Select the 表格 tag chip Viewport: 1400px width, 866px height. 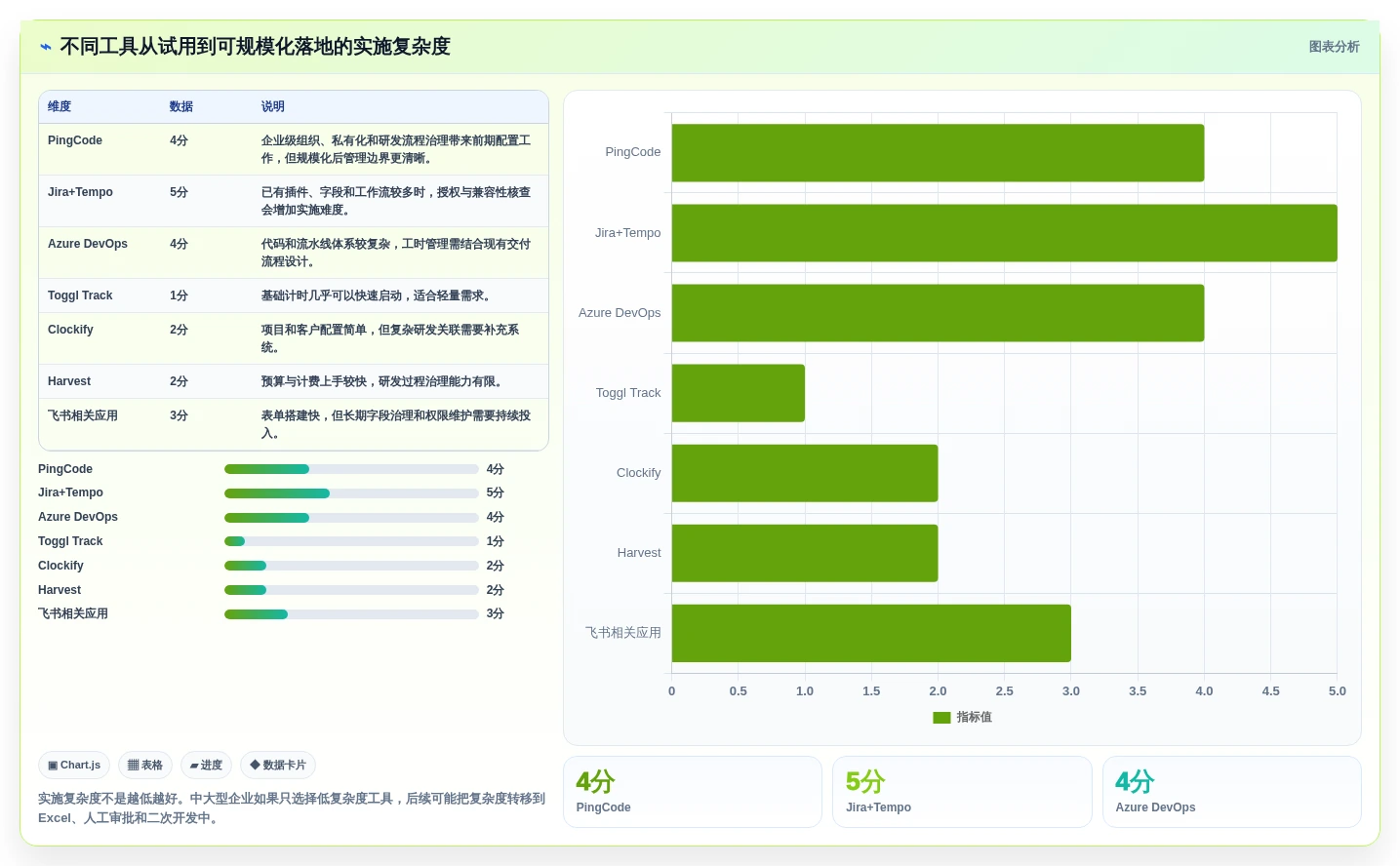click(x=145, y=766)
